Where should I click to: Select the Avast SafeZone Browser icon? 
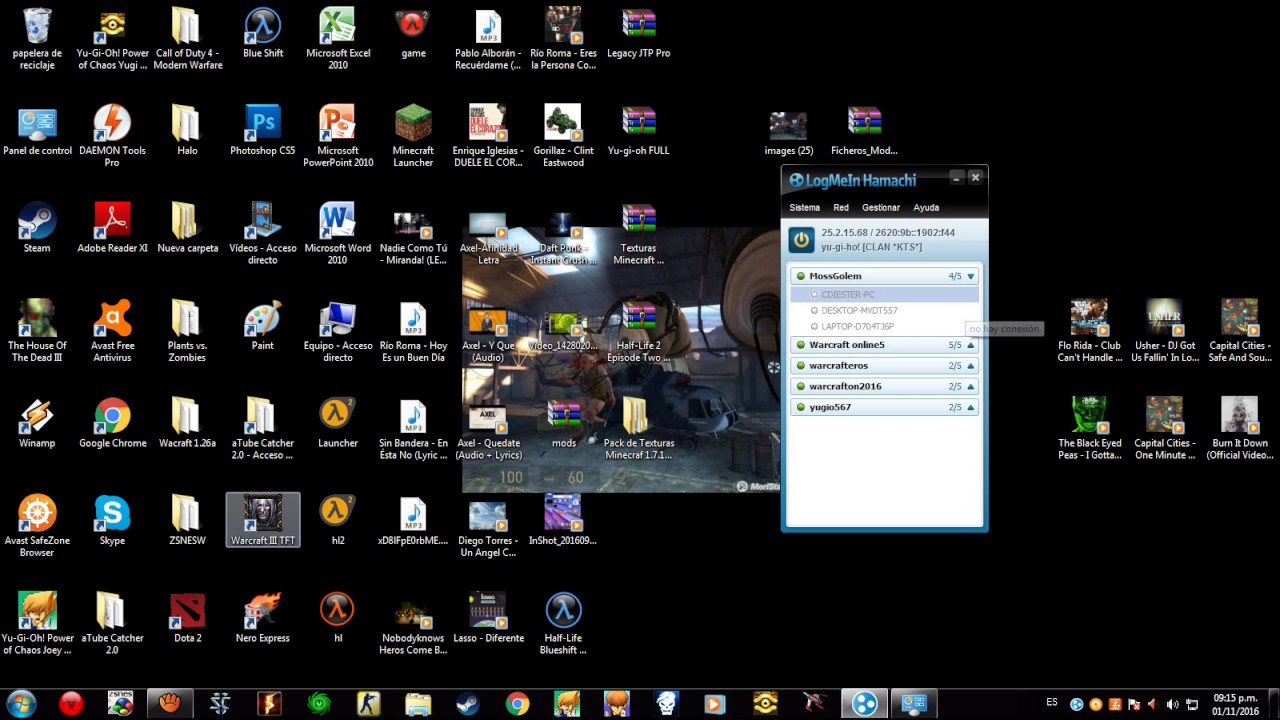[37, 526]
